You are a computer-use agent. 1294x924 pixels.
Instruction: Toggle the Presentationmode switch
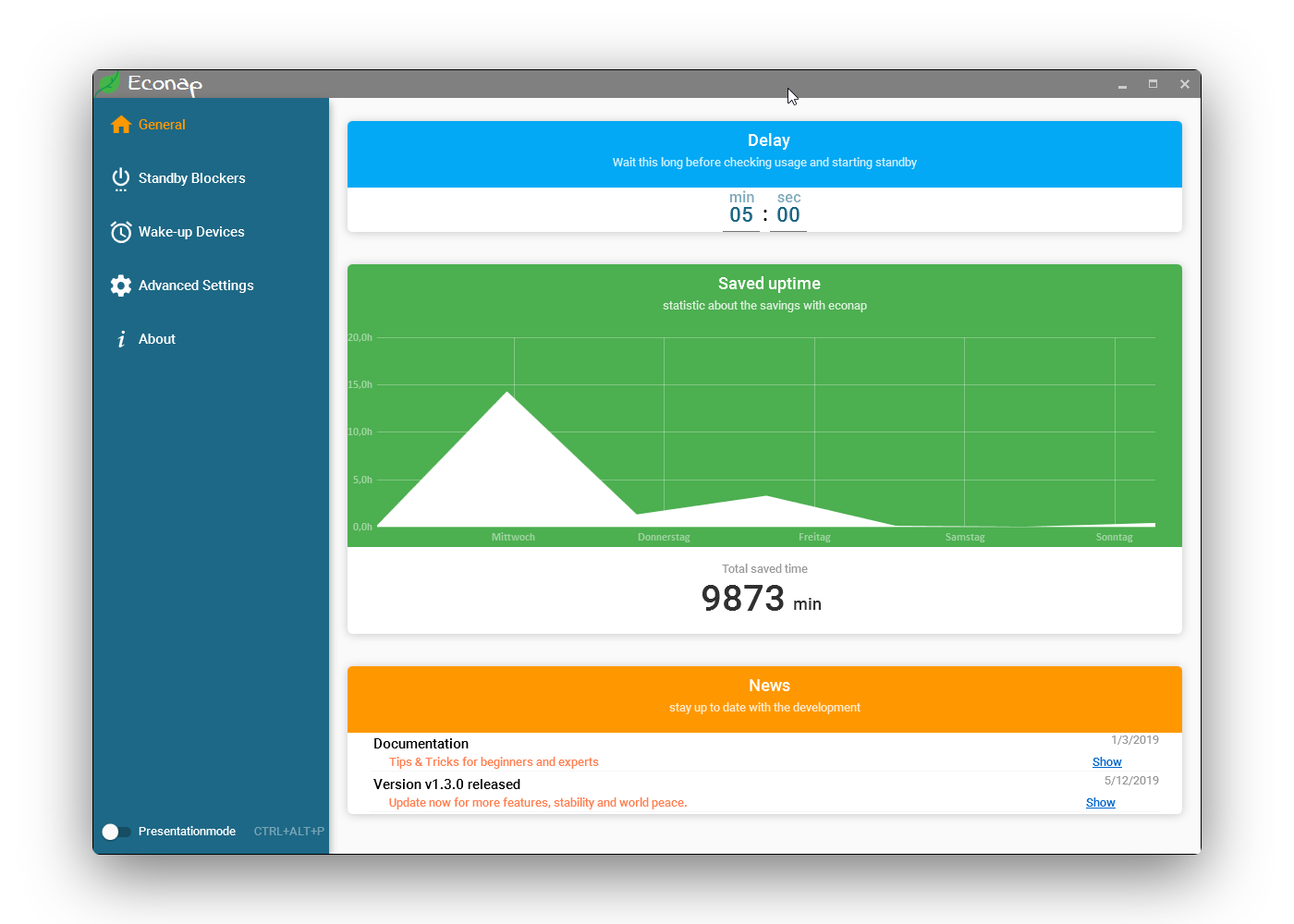[116, 832]
